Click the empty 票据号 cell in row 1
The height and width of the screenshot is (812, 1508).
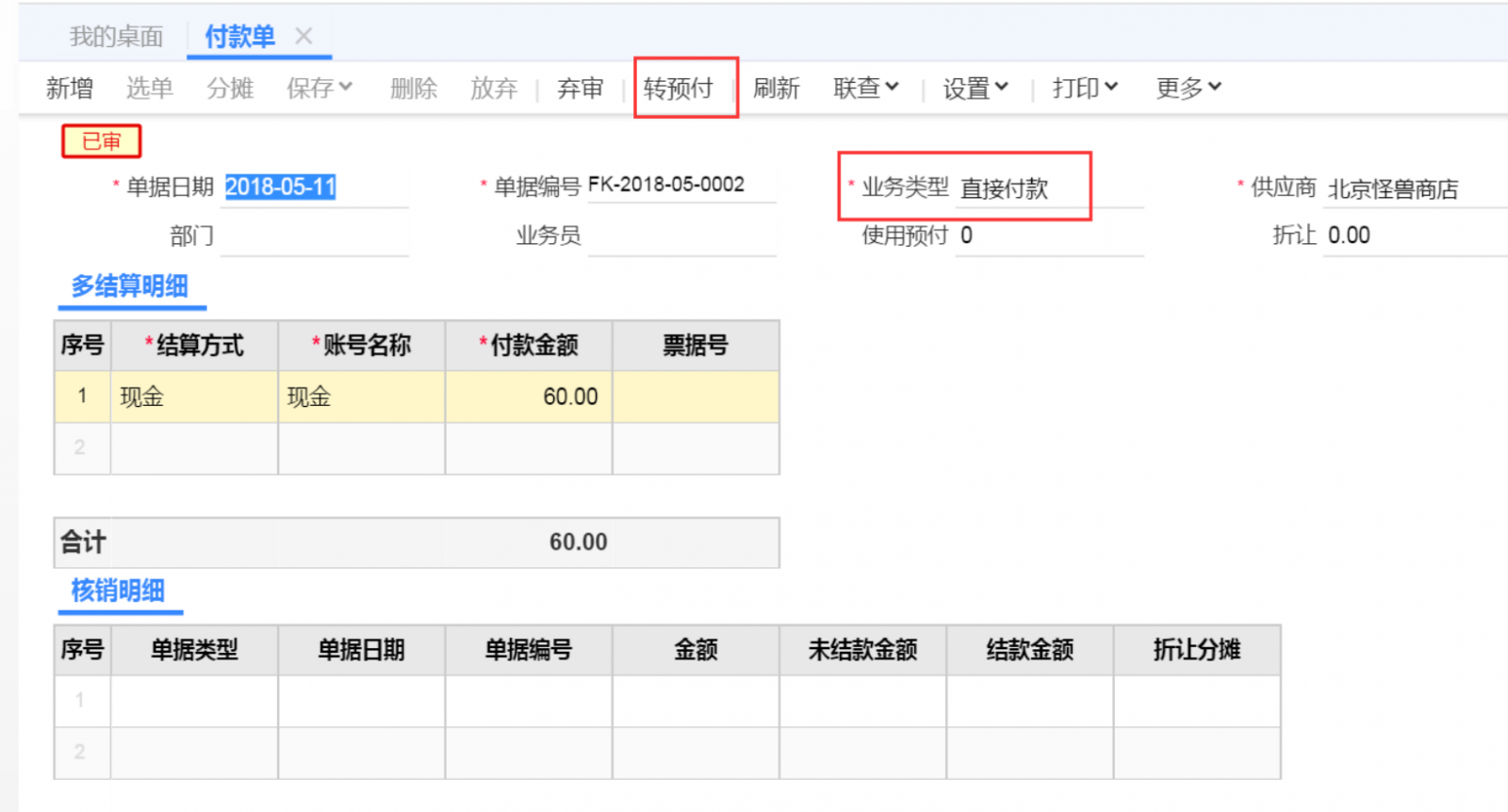(696, 397)
